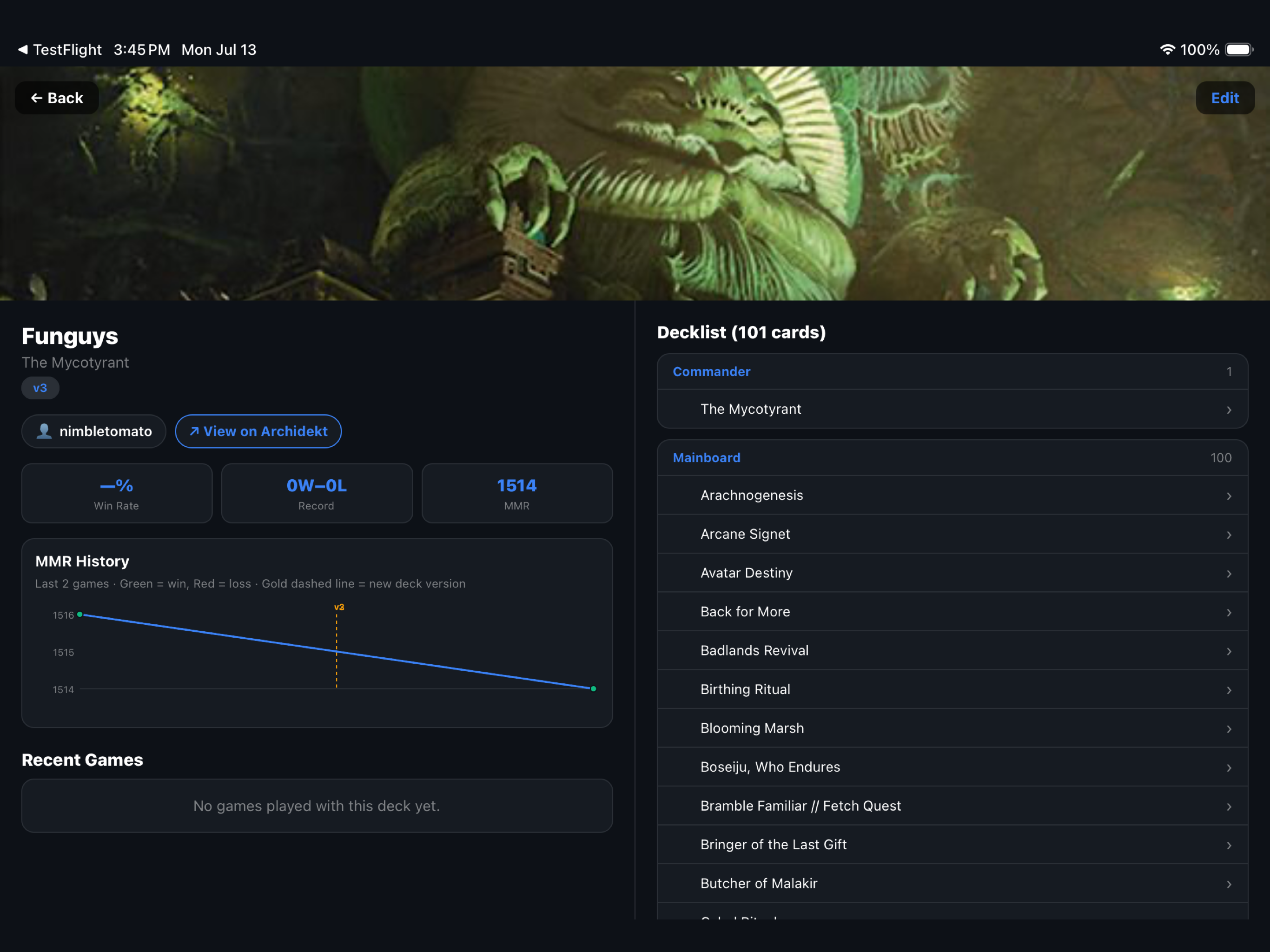Viewport: 1270px width, 952px height.
Task: Open chevron for Bringer of the Last Gift
Action: point(1229,846)
